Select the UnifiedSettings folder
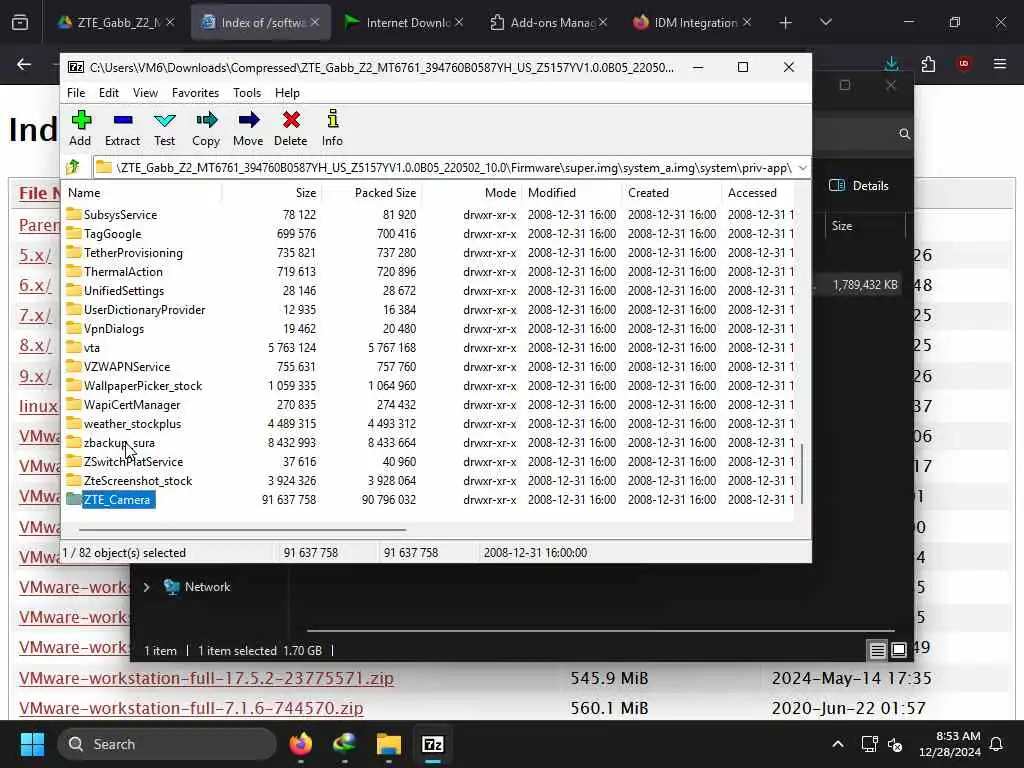 click(x=123, y=290)
